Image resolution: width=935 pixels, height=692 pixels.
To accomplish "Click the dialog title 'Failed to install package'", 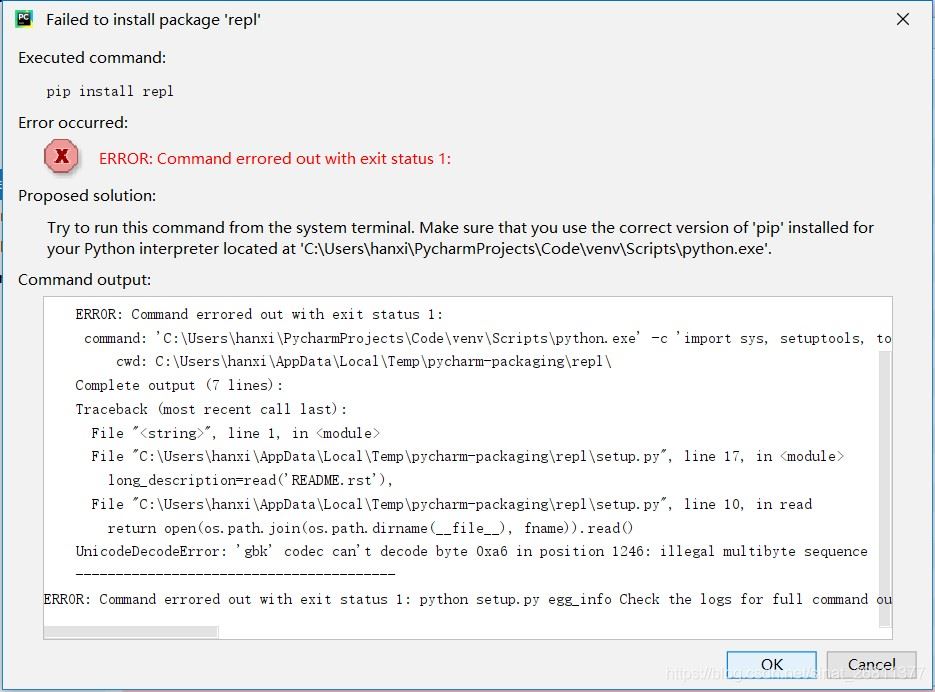I will pos(153,20).
